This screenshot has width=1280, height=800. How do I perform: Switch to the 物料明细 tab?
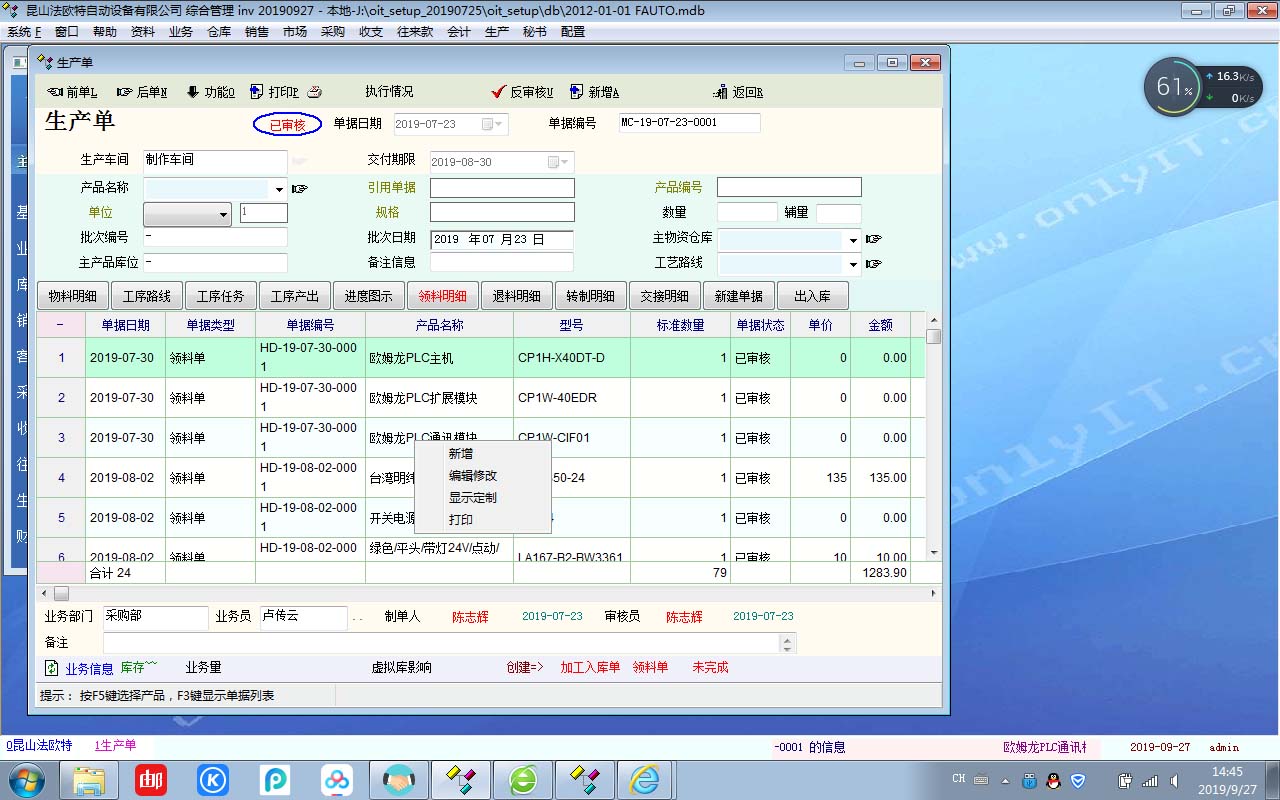pyautogui.click(x=73, y=296)
